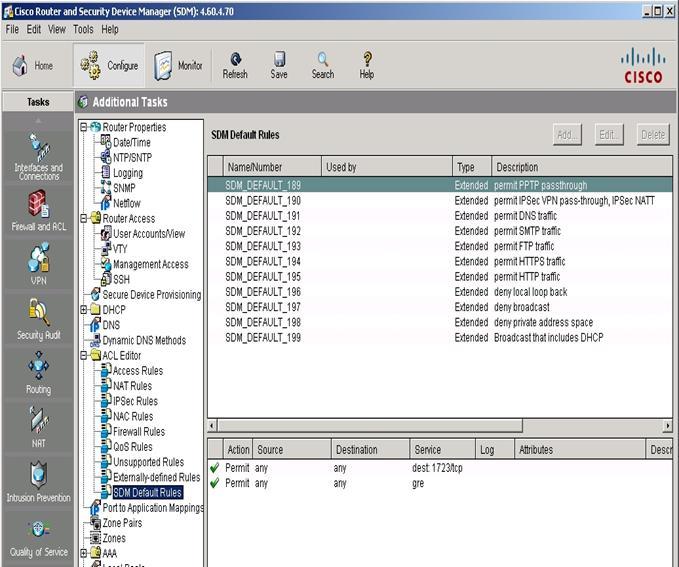Select rule SDM_DEFAULT_190
679x567 pixels.
[440, 201]
